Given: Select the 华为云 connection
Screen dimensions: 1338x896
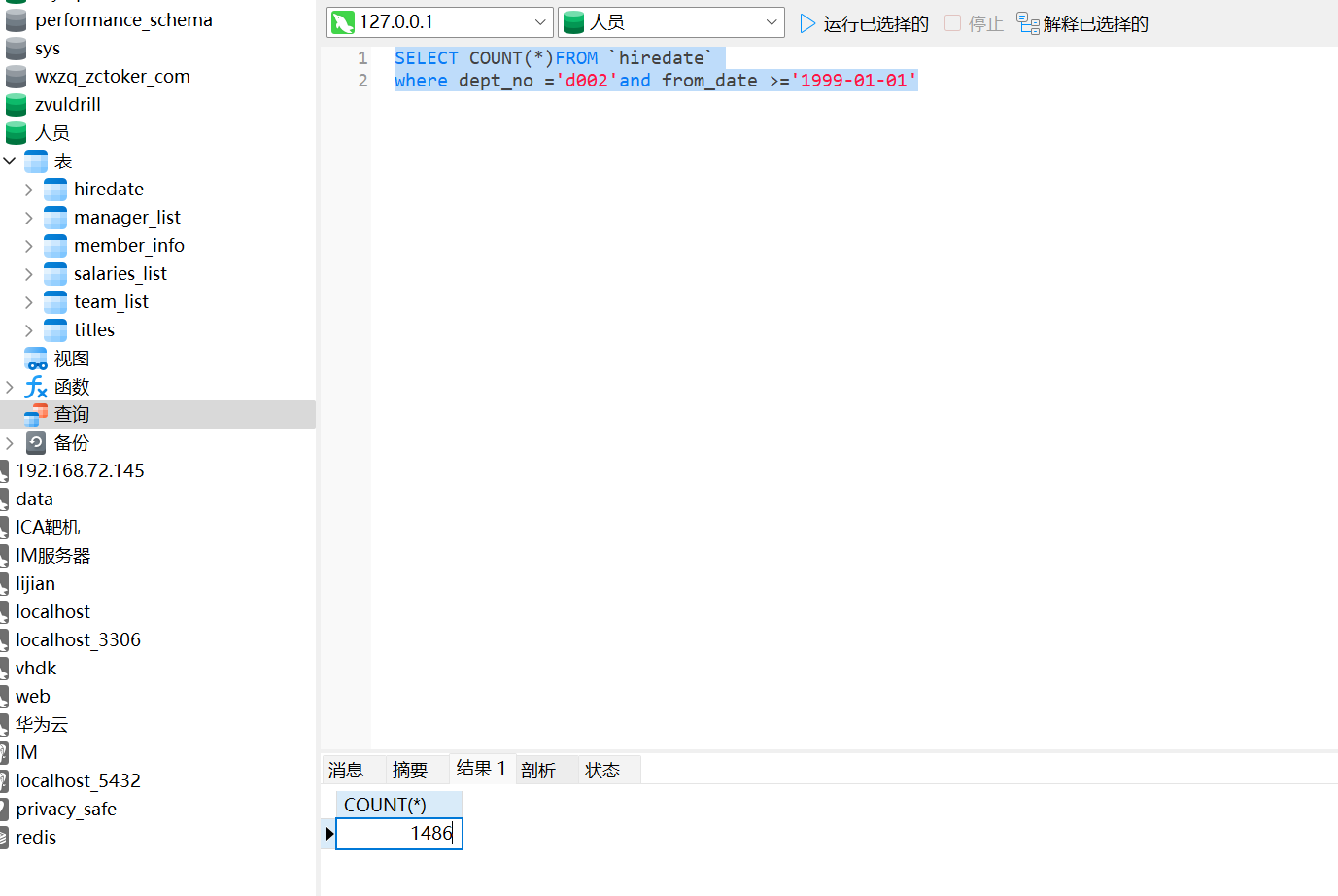Looking at the screenshot, I should tap(42, 724).
